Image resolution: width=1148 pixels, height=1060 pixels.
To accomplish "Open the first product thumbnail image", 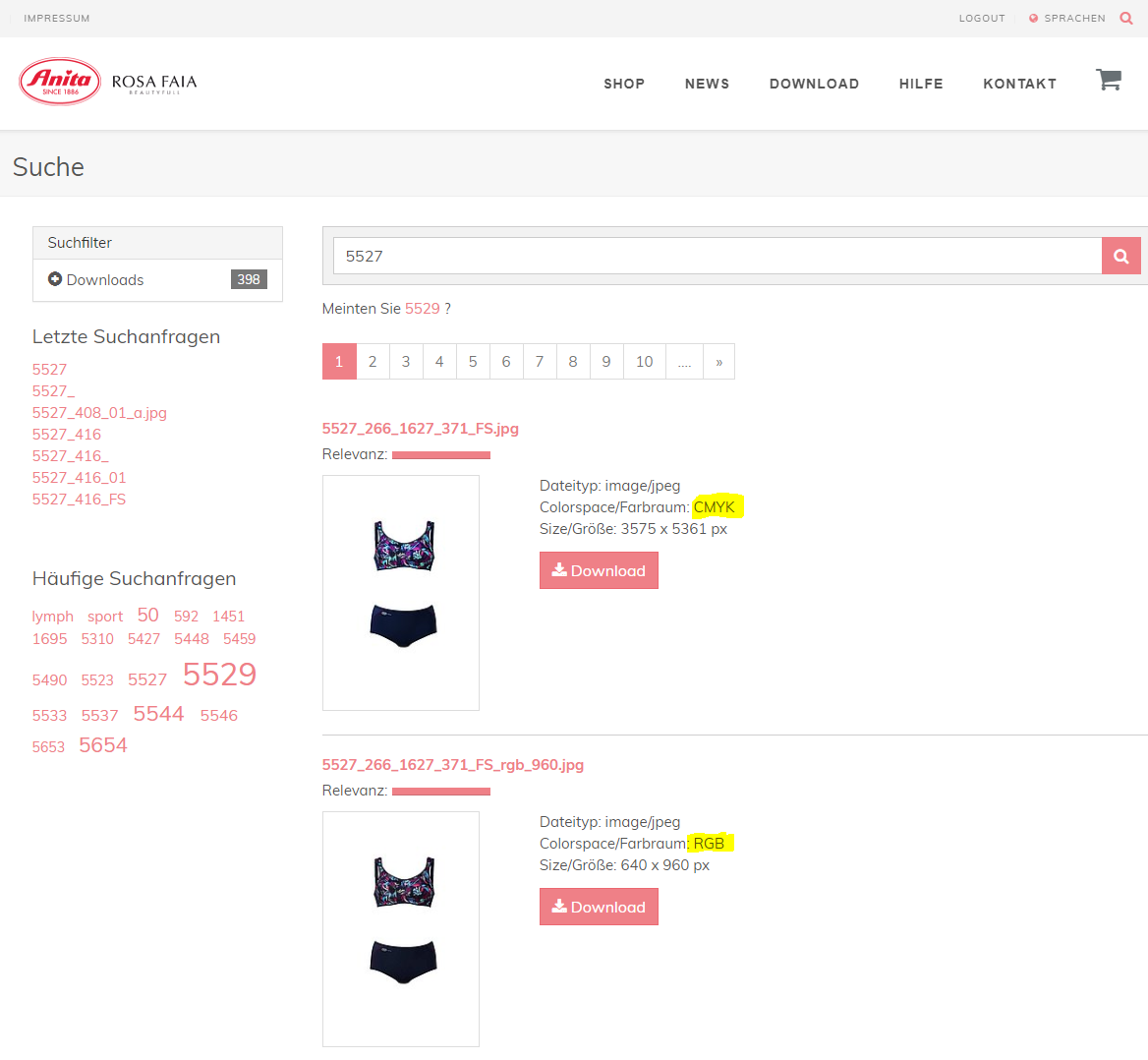I will tap(401, 592).
